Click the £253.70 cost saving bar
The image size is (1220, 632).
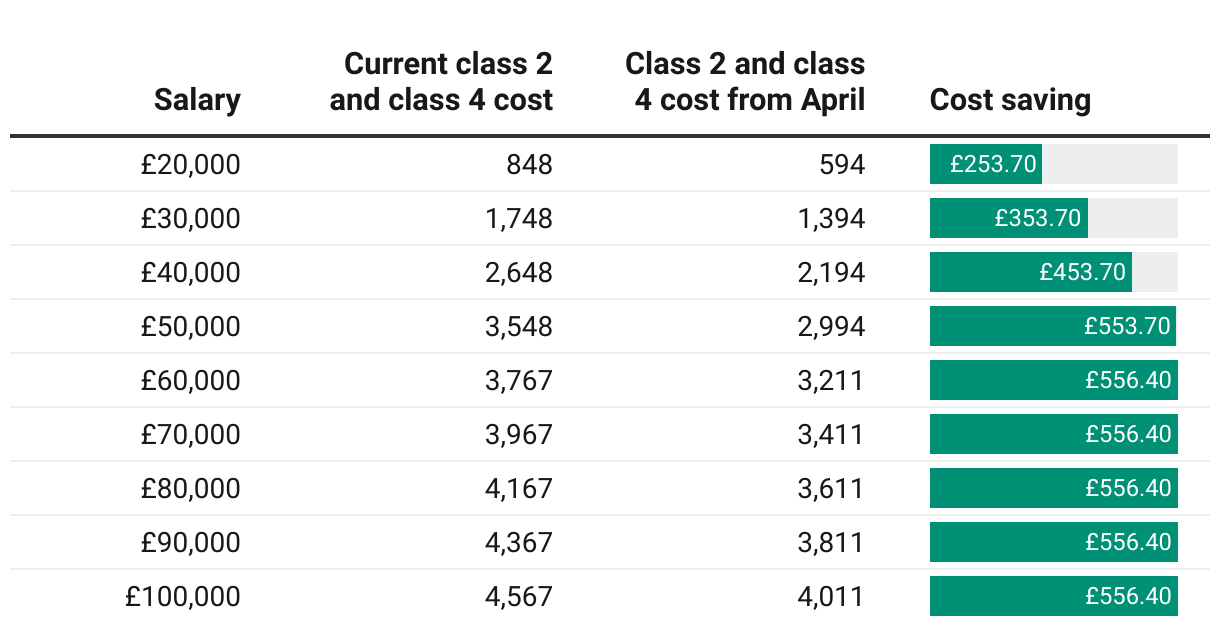point(986,164)
